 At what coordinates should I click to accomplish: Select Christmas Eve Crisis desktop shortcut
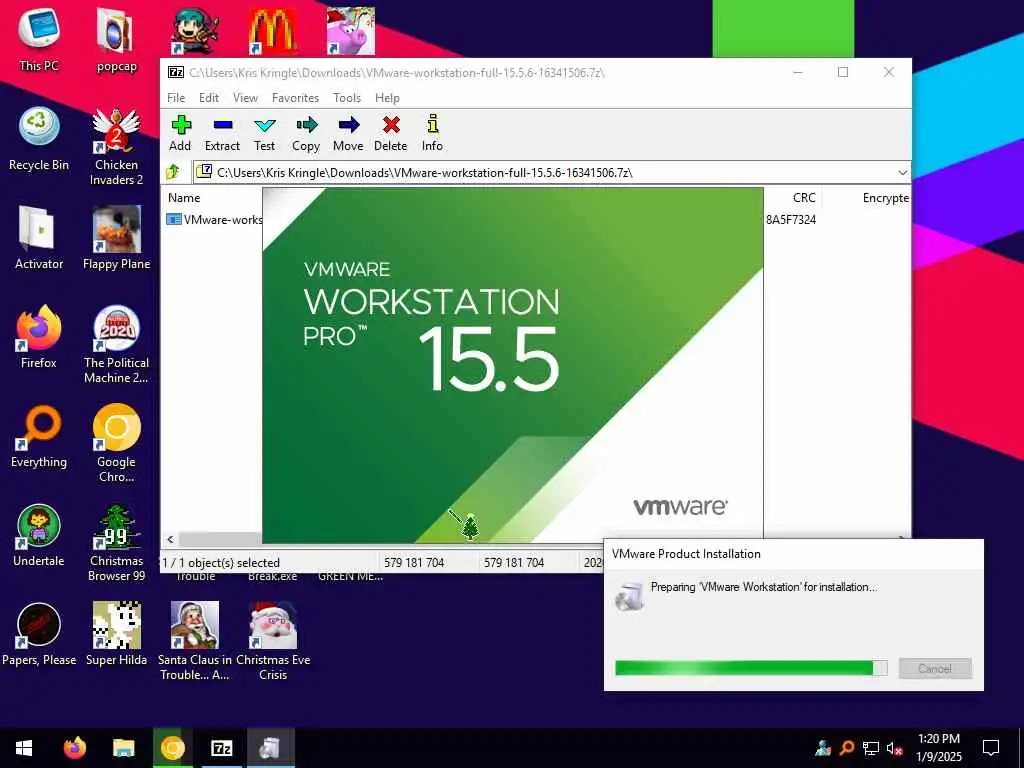pyautogui.click(x=273, y=641)
